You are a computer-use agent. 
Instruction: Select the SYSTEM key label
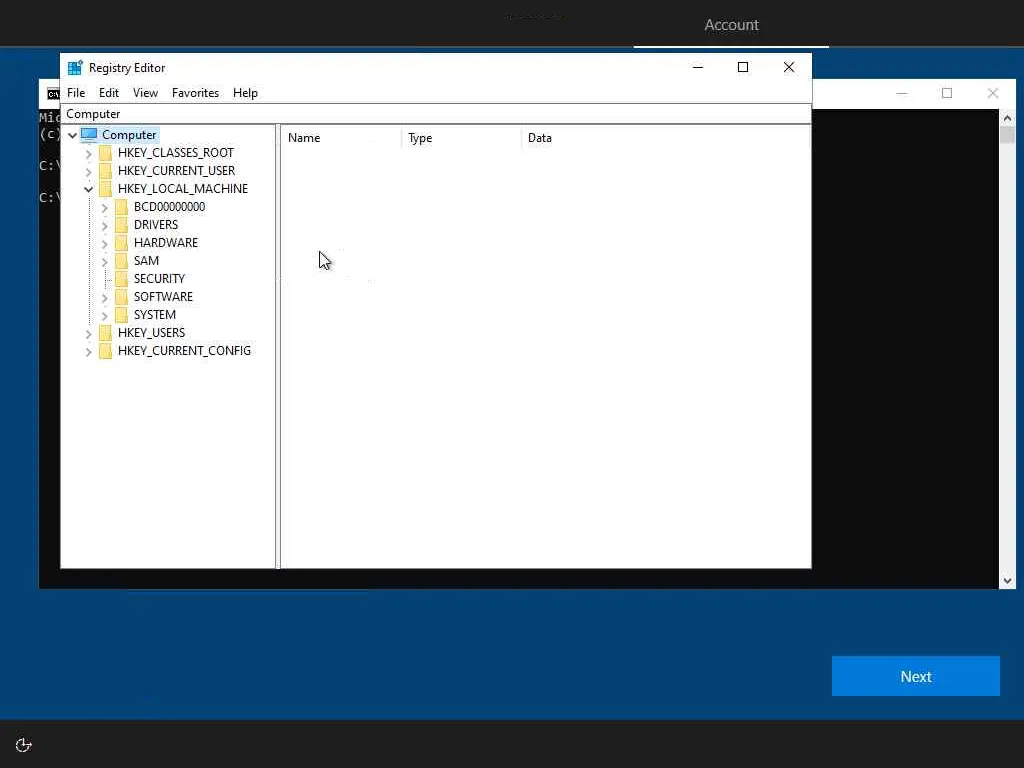click(155, 315)
